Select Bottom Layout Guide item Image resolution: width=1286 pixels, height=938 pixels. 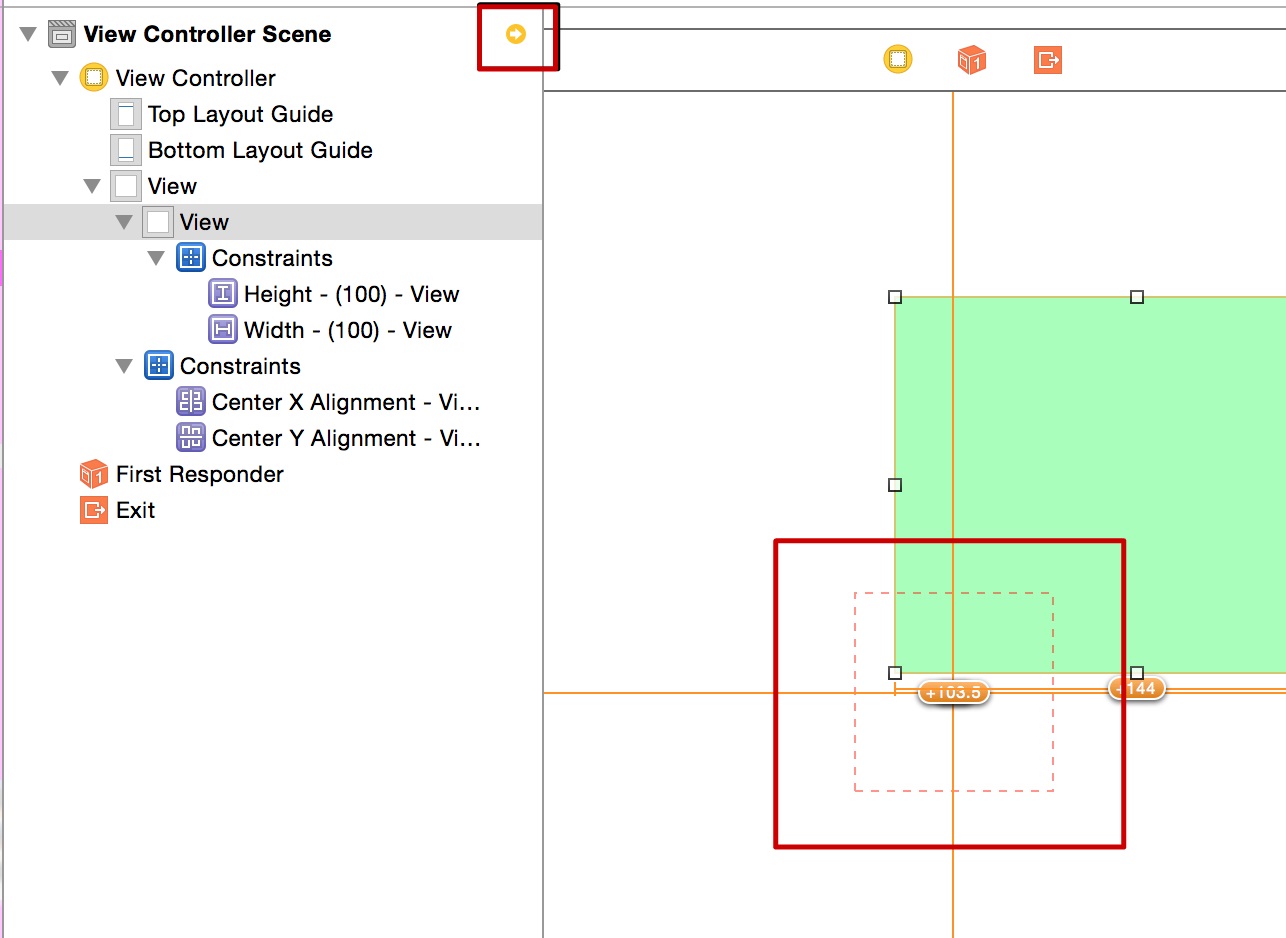point(260,150)
